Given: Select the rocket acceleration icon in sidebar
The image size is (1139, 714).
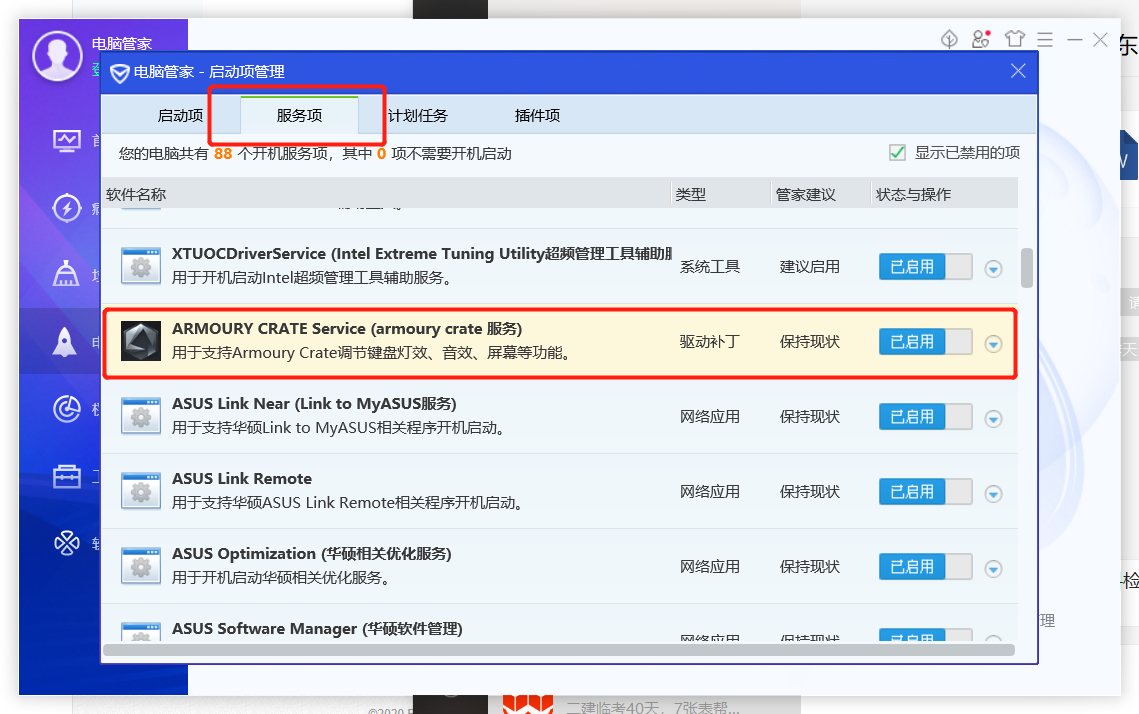Looking at the screenshot, I should click(x=65, y=341).
